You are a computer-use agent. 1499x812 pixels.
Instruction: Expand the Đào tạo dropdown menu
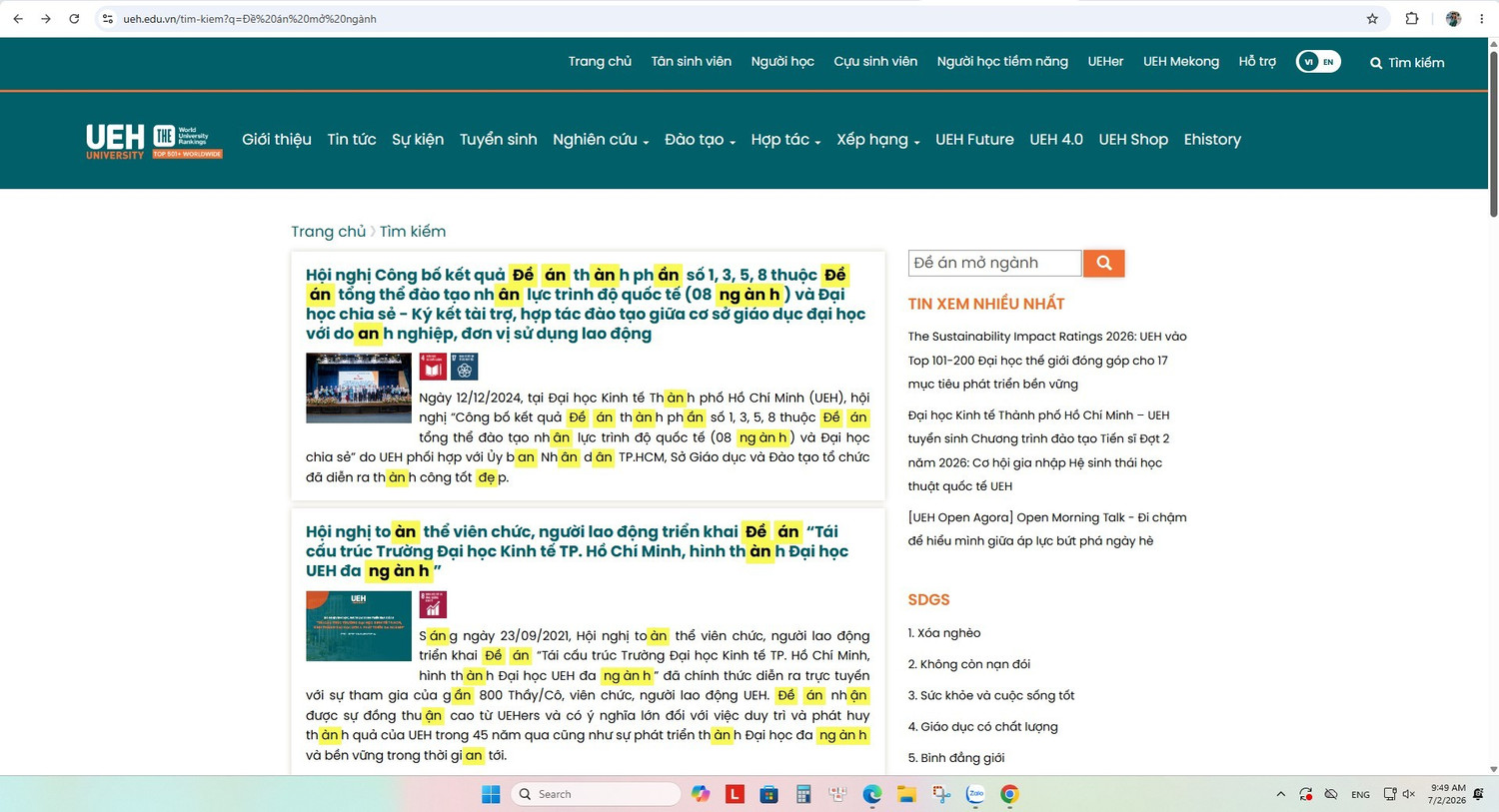[700, 140]
